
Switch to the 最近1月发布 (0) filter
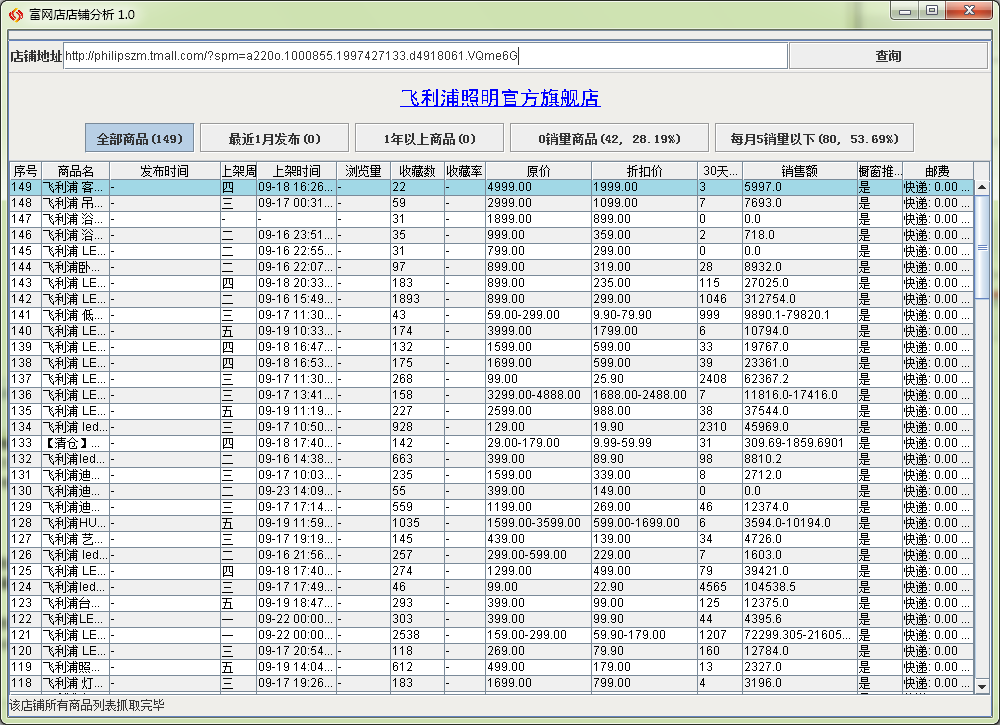point(274,138)
